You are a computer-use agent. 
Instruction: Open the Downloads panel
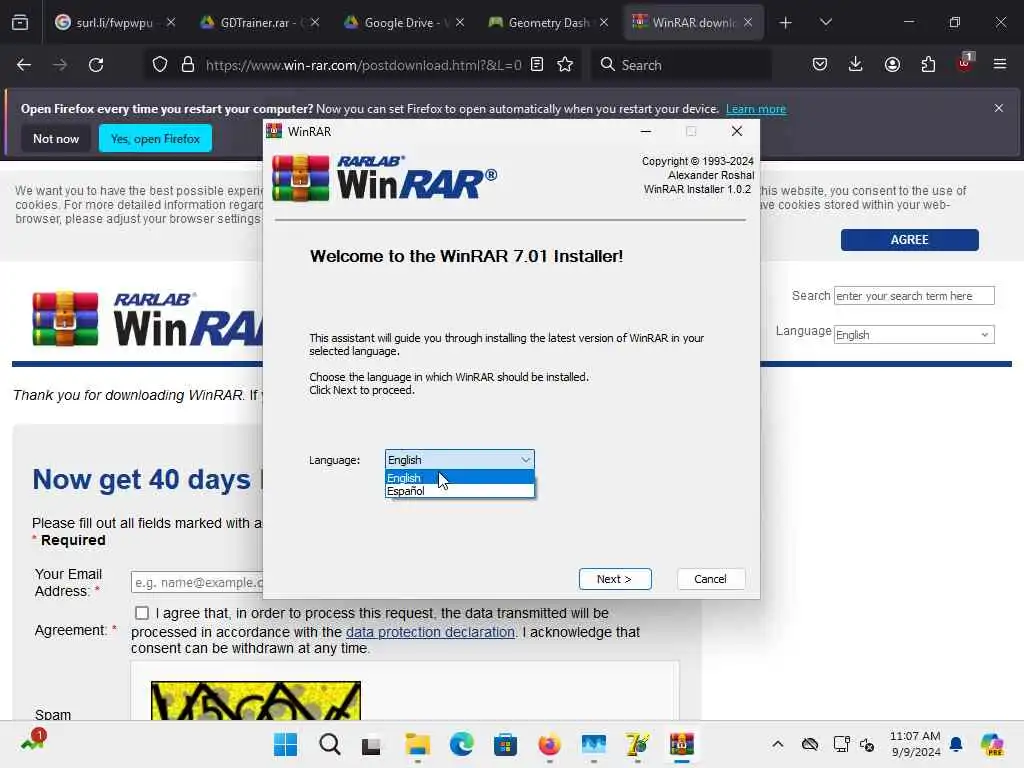coord(856,65)
